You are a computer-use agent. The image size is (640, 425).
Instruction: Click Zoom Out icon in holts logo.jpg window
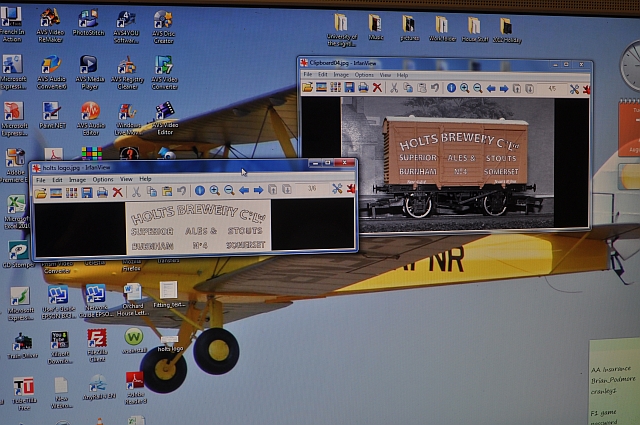point(229,190)
